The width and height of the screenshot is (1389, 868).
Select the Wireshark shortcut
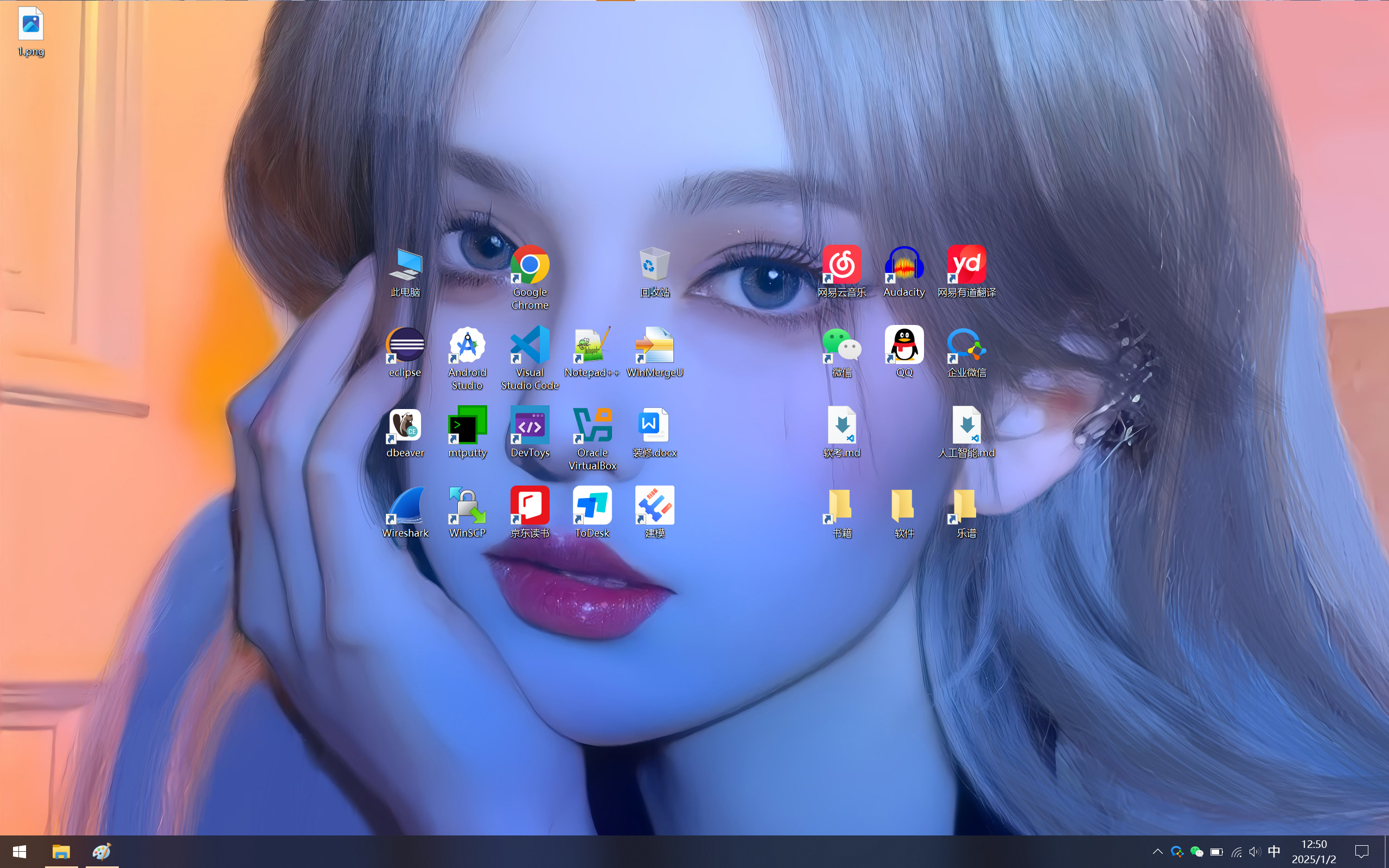click(x=405, y=513)
